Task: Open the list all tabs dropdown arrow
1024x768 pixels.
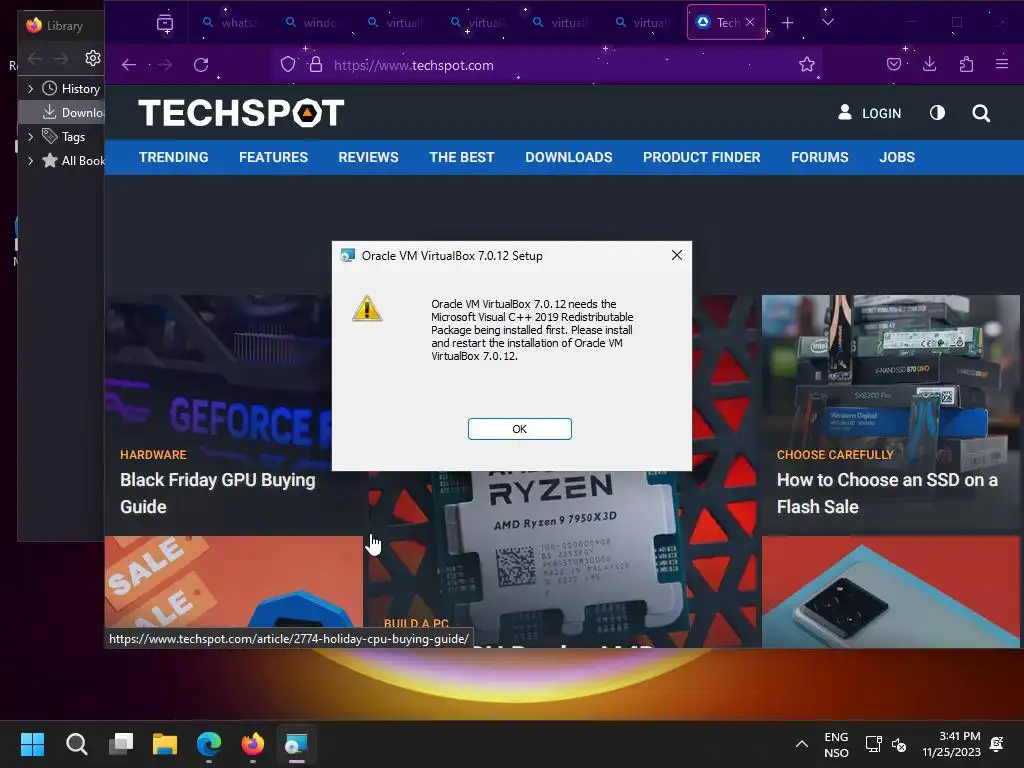Action: (x=827, y=22)
